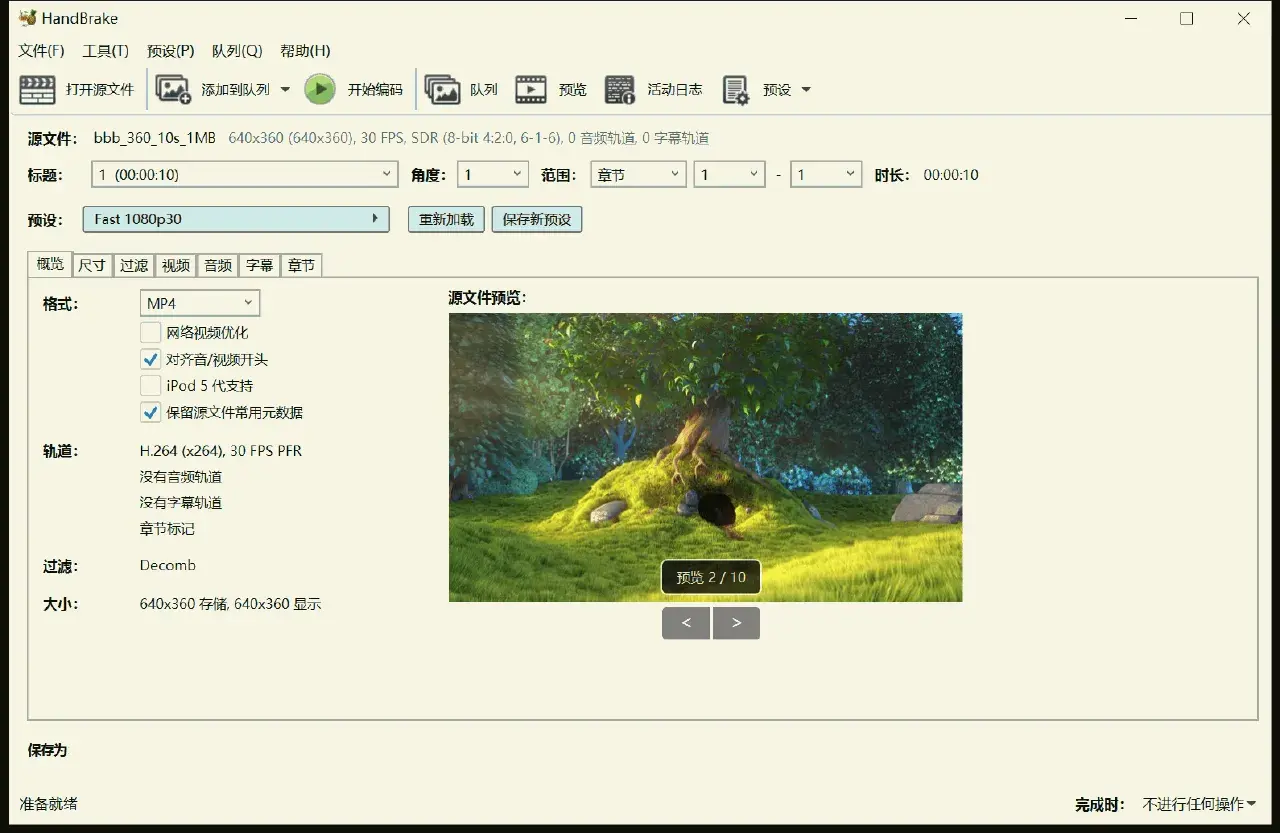Open the activity log icon

620,89
